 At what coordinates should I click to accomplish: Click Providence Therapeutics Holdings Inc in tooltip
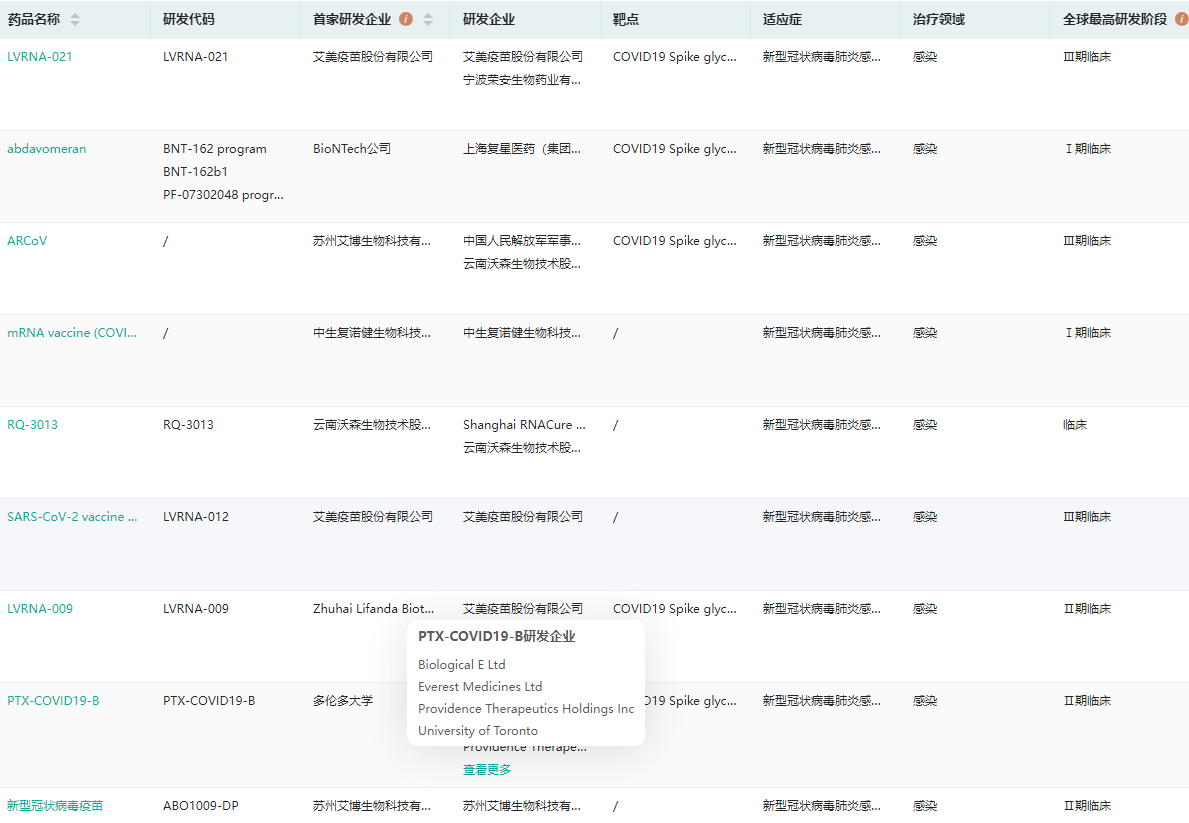click(525, 708)
